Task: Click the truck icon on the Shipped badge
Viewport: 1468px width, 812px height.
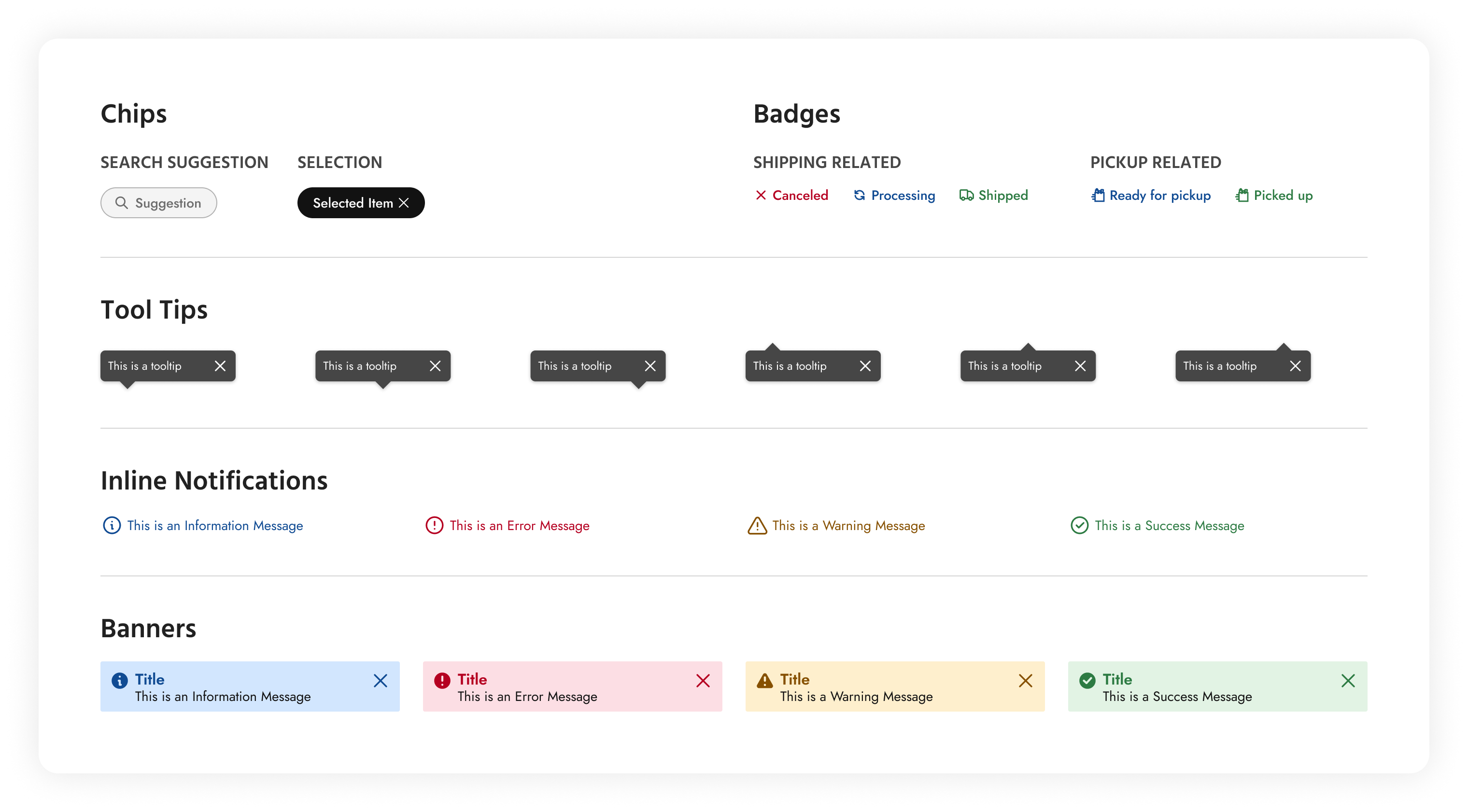Action: pos(966,195)
